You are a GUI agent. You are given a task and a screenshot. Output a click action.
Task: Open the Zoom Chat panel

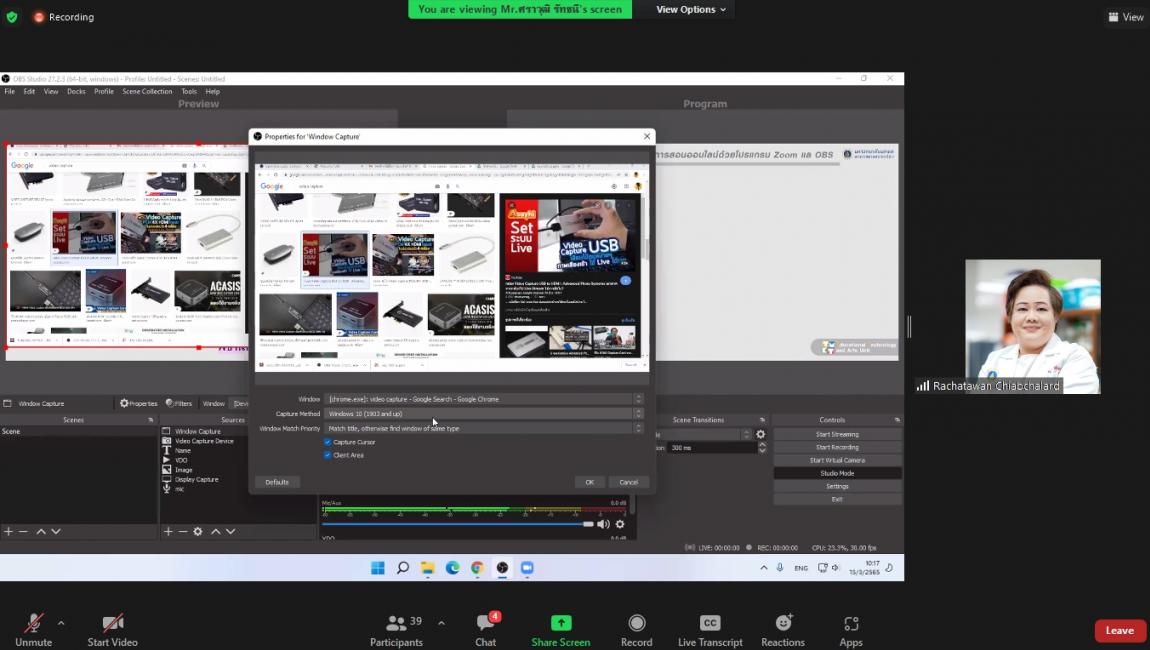(x=486, y=630)
